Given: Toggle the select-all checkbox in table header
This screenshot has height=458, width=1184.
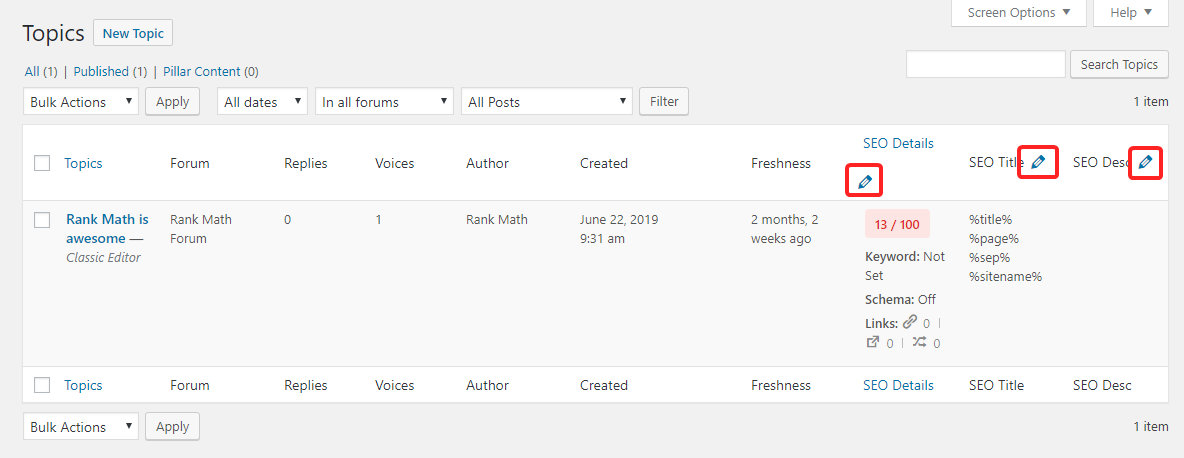Looking at the screenshot, I should [42, 163].
